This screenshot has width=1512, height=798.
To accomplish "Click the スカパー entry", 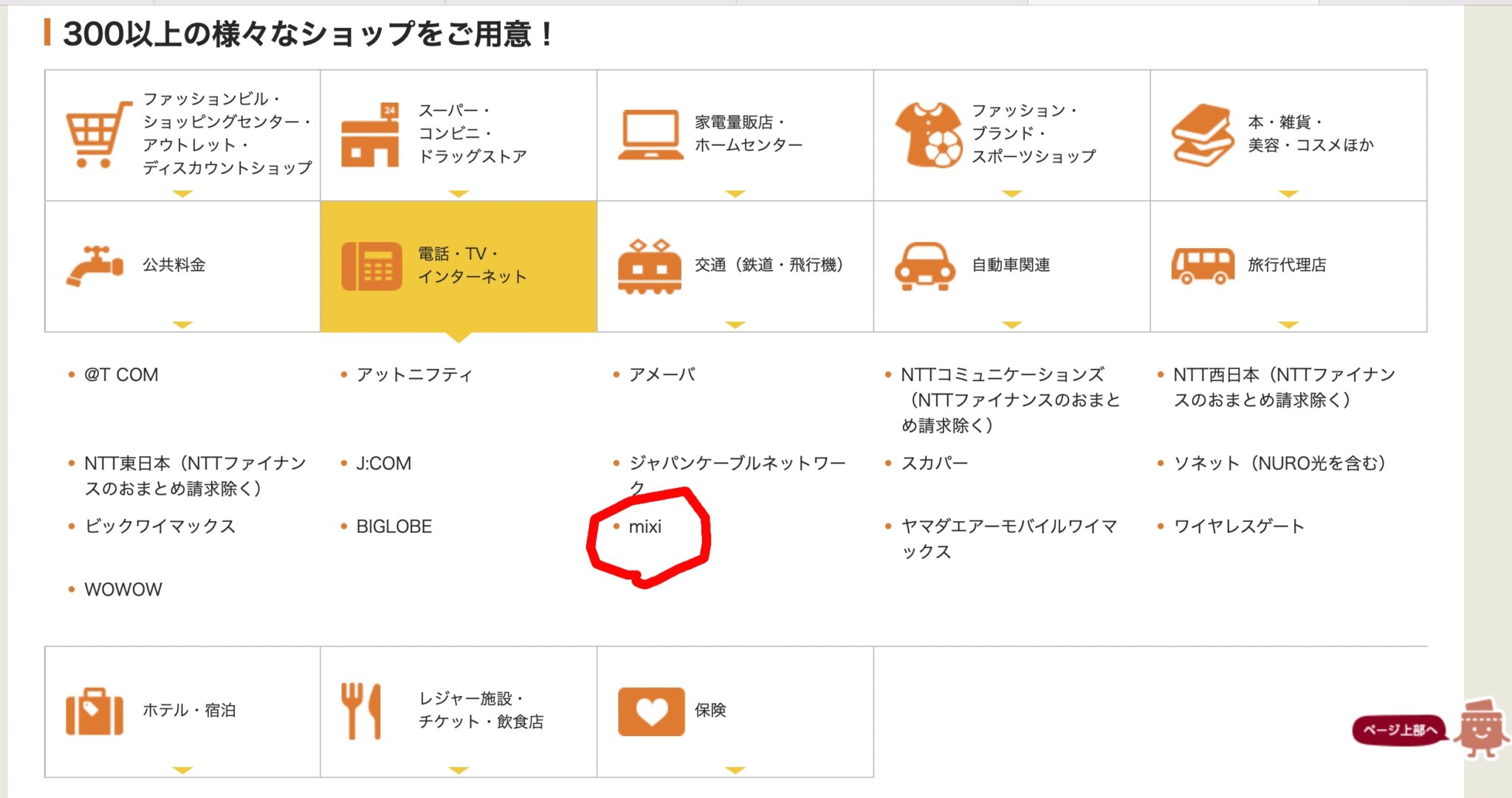I will (x=935, y=464).
